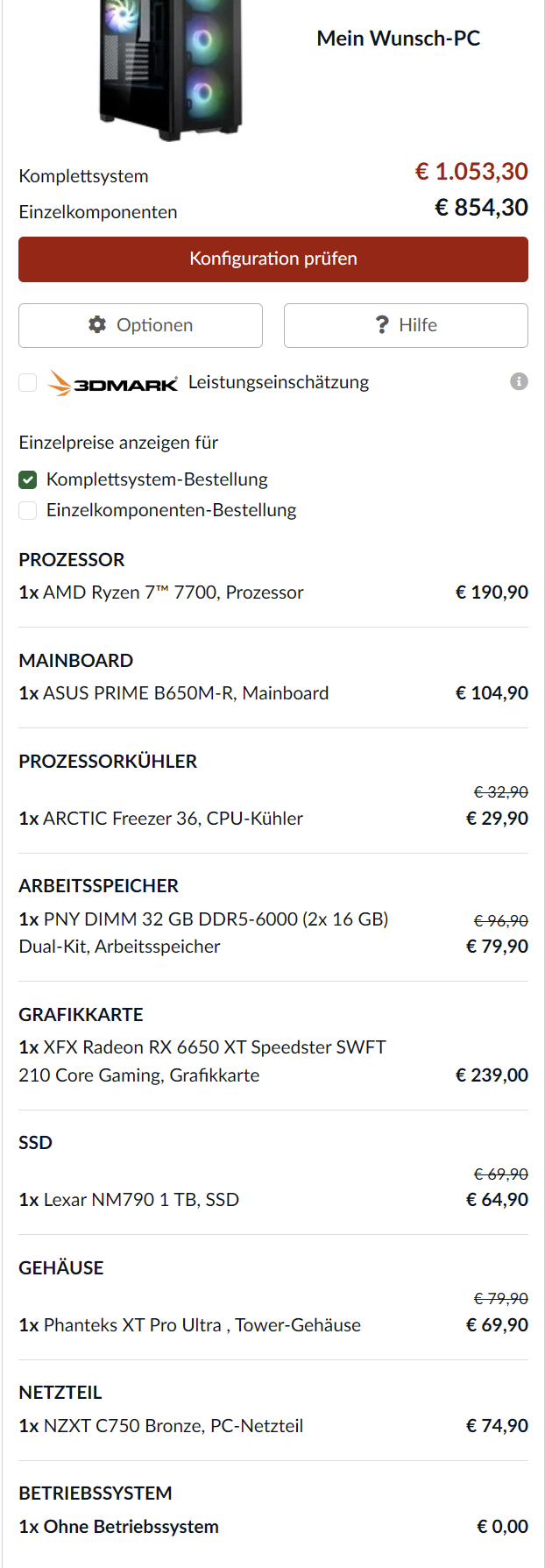The width and height of the screenshot is (545, 1568).
Task: Open the ASUS PRIME B650M-R mainboard entry
Action: [x=186, y=693]
